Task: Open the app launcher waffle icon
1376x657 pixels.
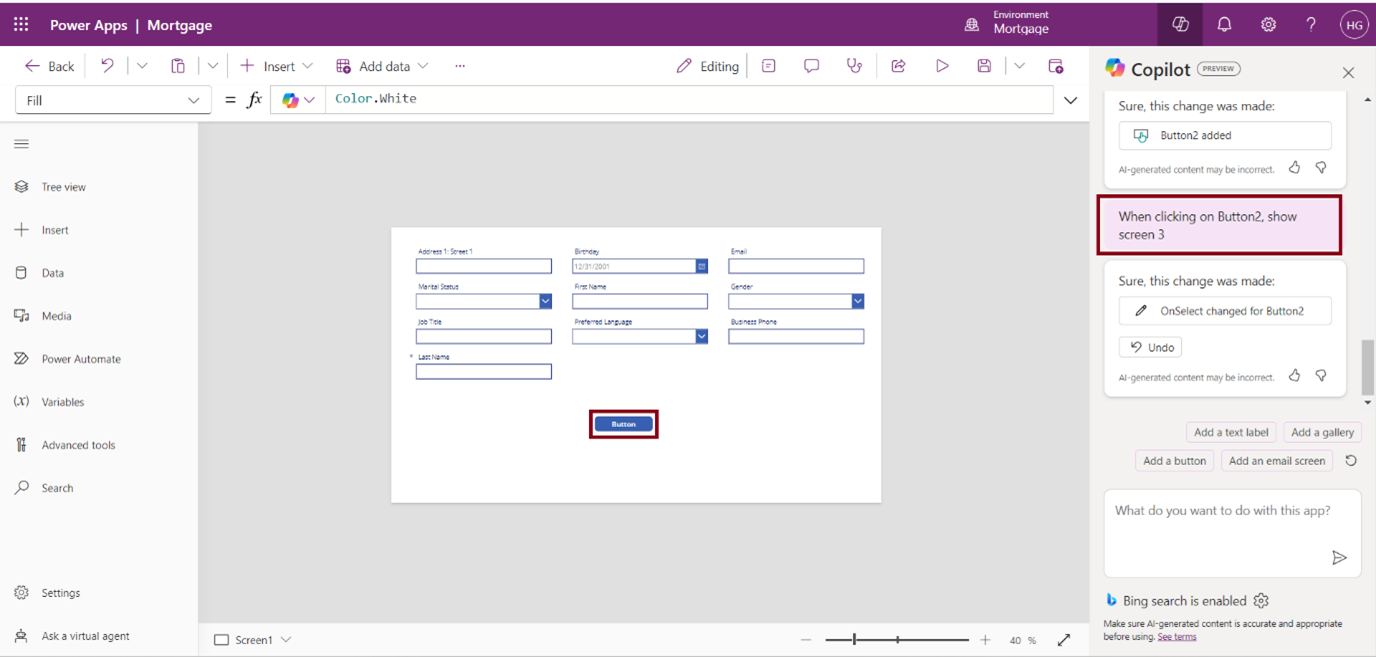Action: point(21,25)
